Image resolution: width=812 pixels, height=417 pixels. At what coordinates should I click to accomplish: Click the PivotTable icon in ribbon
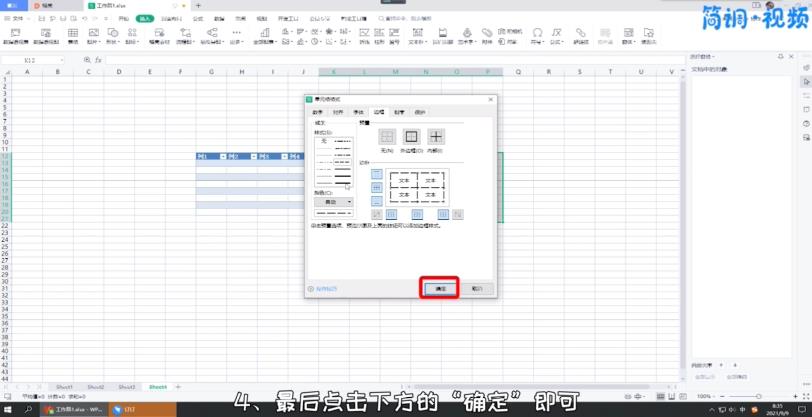[x=17, y=34]
